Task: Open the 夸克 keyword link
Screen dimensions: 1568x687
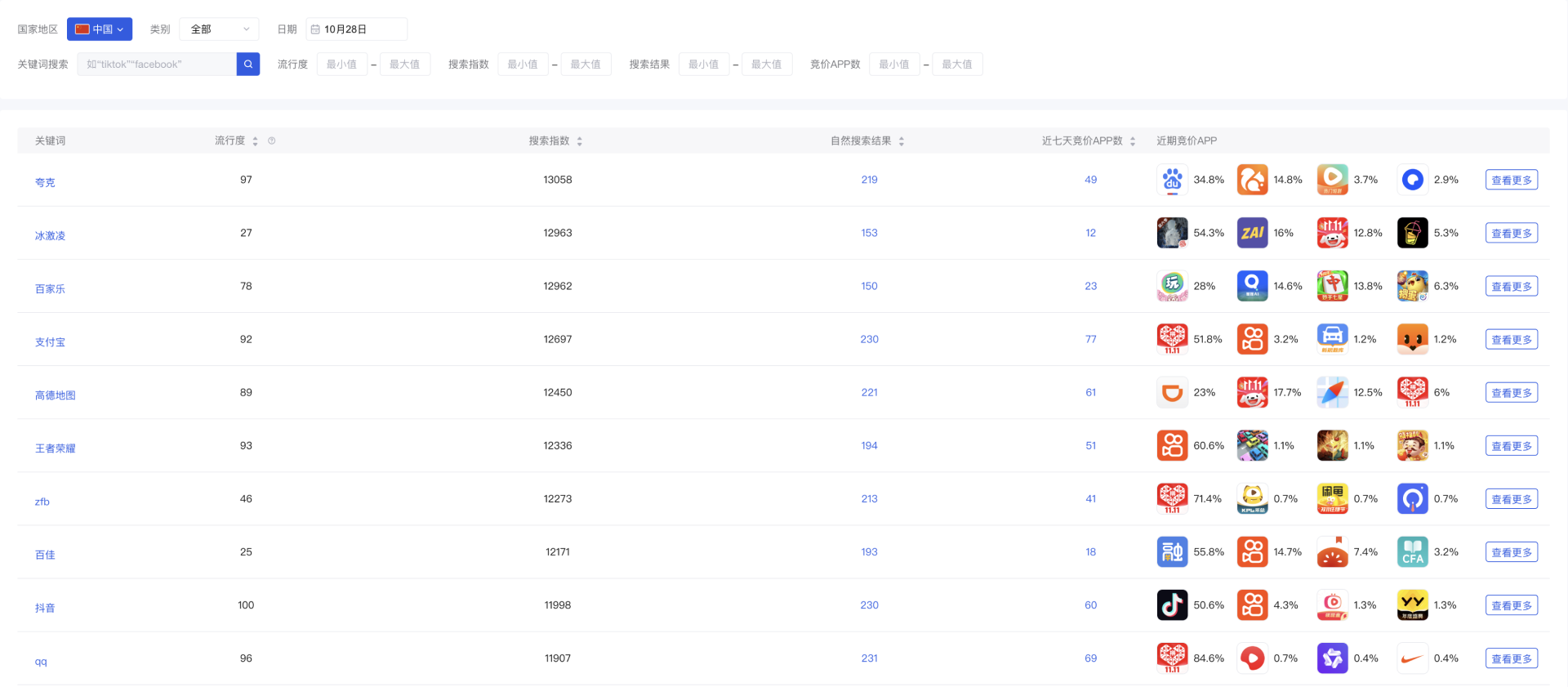Action: tap(45, 182)
